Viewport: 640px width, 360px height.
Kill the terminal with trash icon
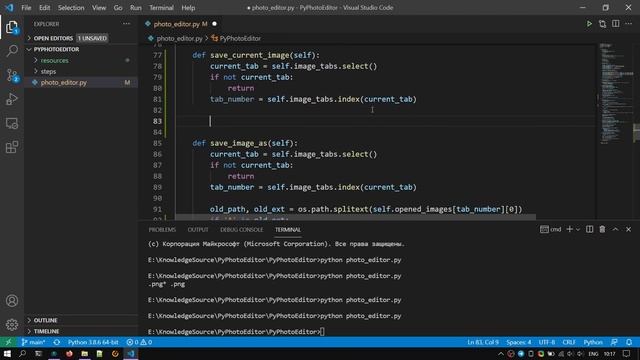pyautogui.click(x=602, y=229)
